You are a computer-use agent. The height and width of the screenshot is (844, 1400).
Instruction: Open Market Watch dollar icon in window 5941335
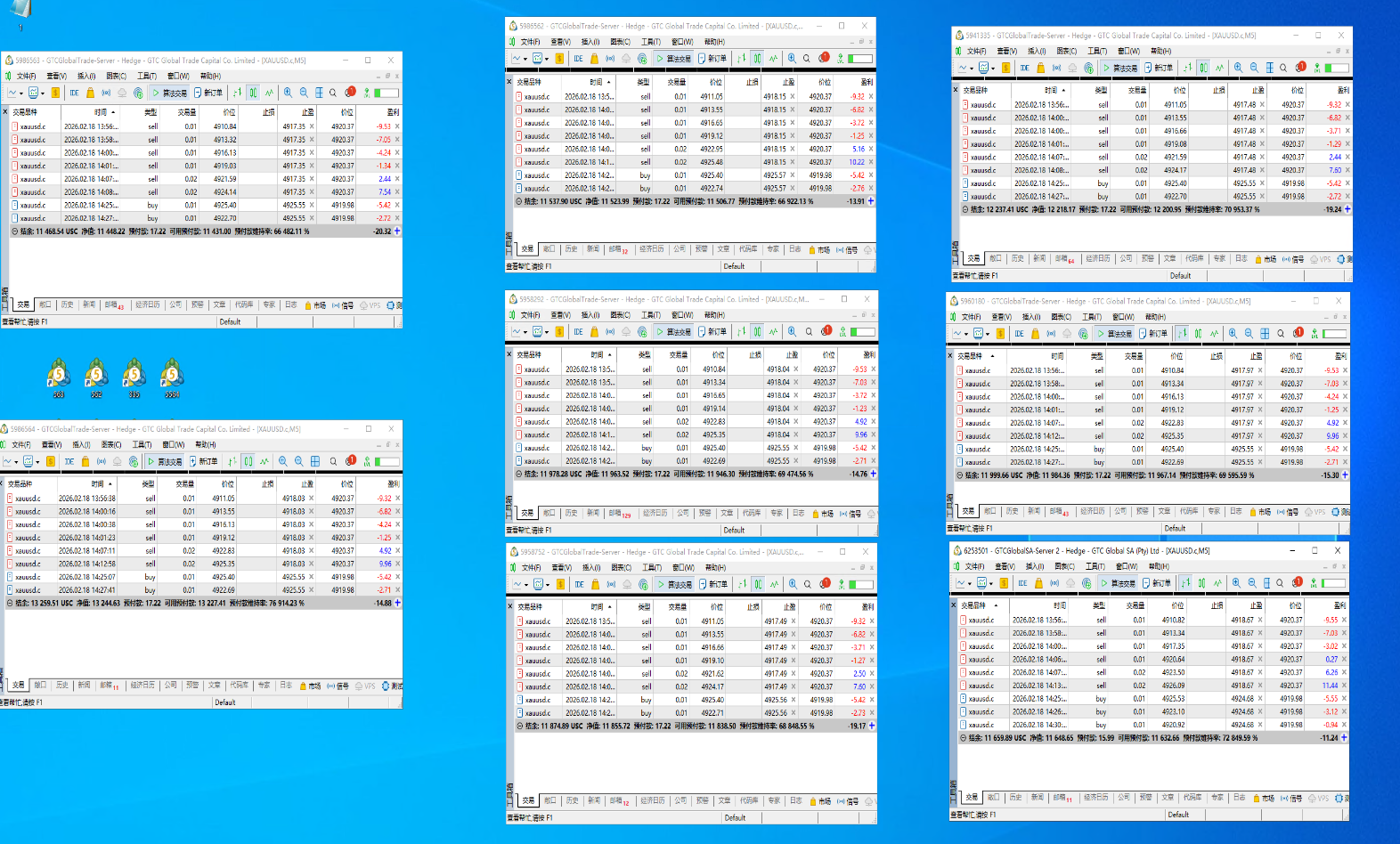pos(1005,68)
